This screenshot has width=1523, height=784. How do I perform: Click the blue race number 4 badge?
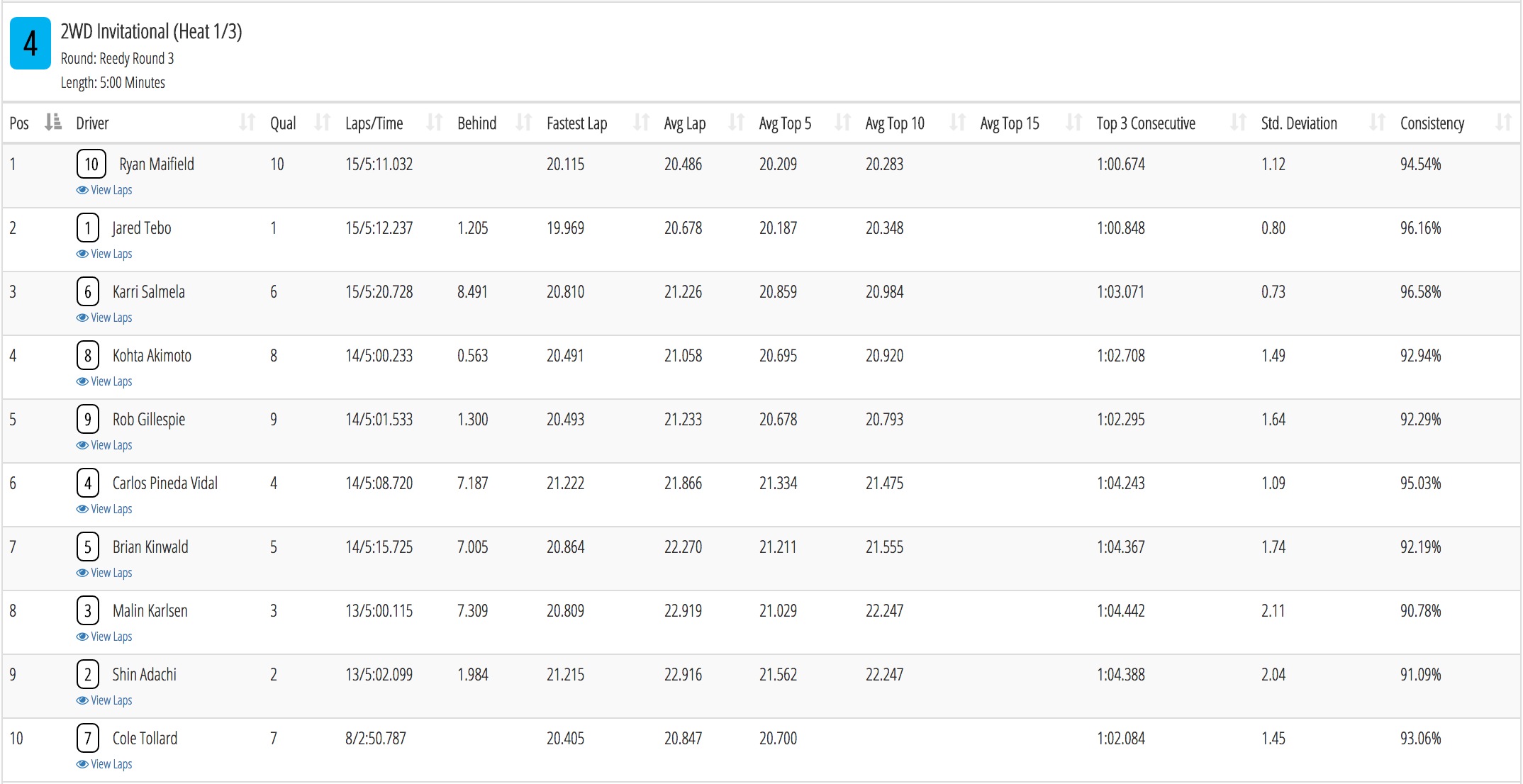point(30,43)
